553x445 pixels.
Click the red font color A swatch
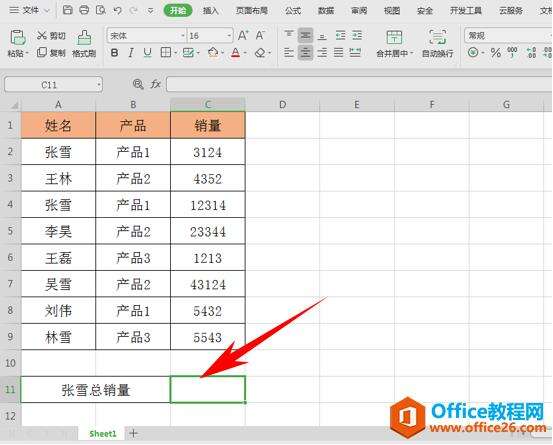[236, 53]
